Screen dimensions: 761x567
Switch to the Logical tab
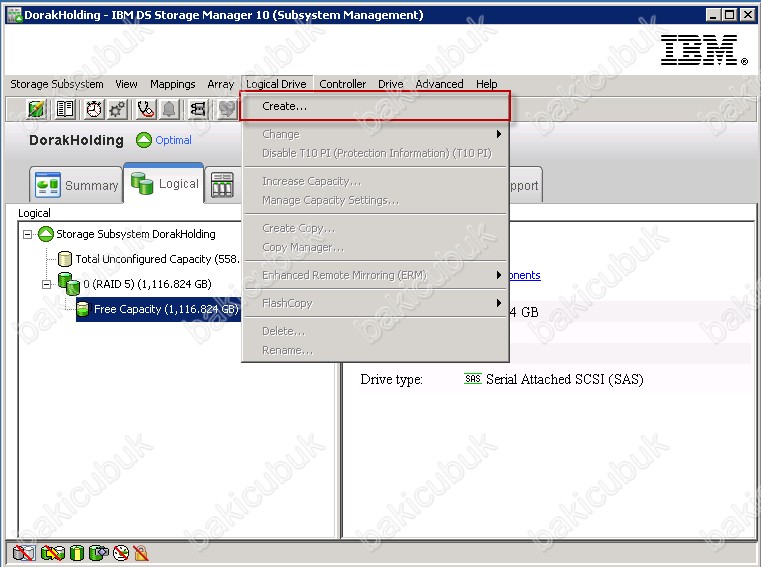click(x=164, y=183)
